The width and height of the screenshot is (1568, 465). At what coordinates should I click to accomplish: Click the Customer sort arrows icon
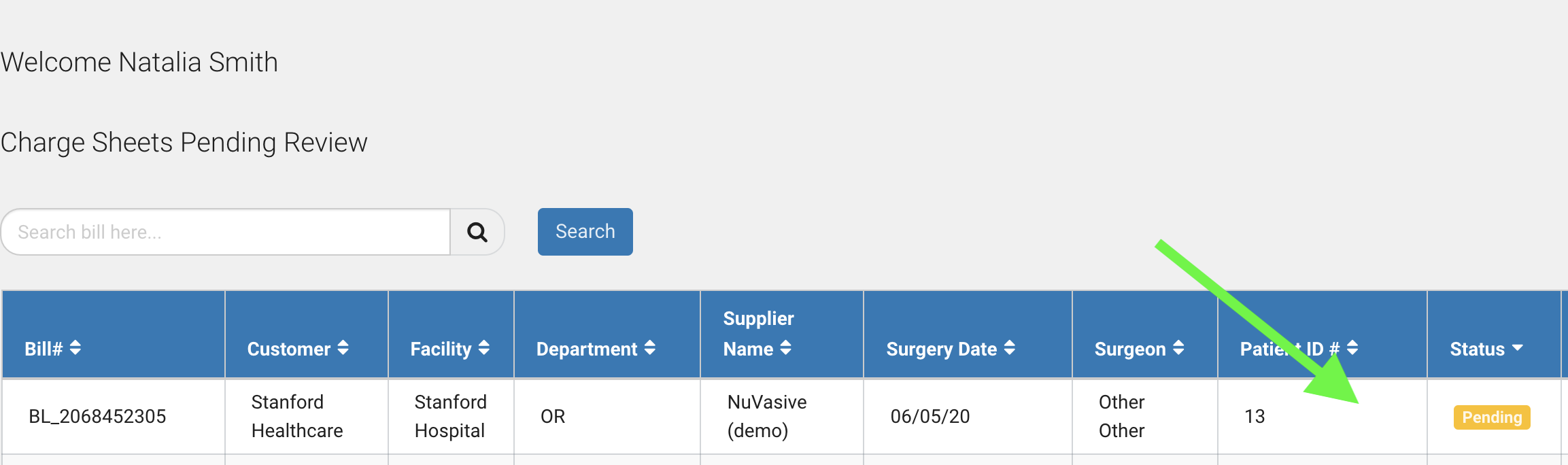343,348
